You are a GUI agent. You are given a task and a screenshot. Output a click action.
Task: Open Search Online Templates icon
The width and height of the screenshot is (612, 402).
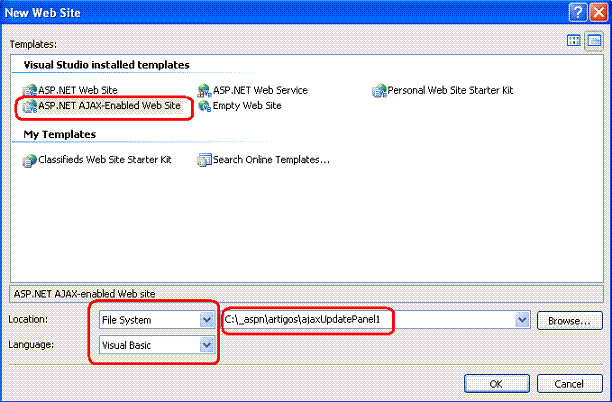point(204,160)
